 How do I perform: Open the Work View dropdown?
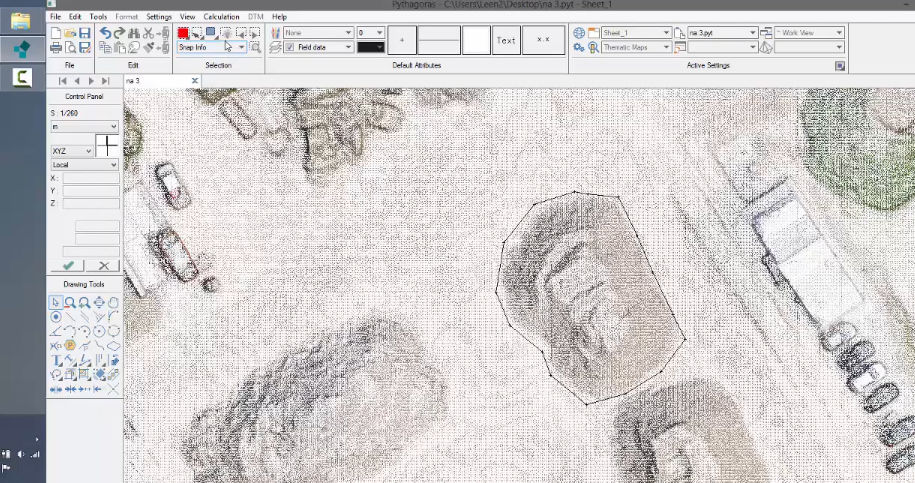pos(809,33)
